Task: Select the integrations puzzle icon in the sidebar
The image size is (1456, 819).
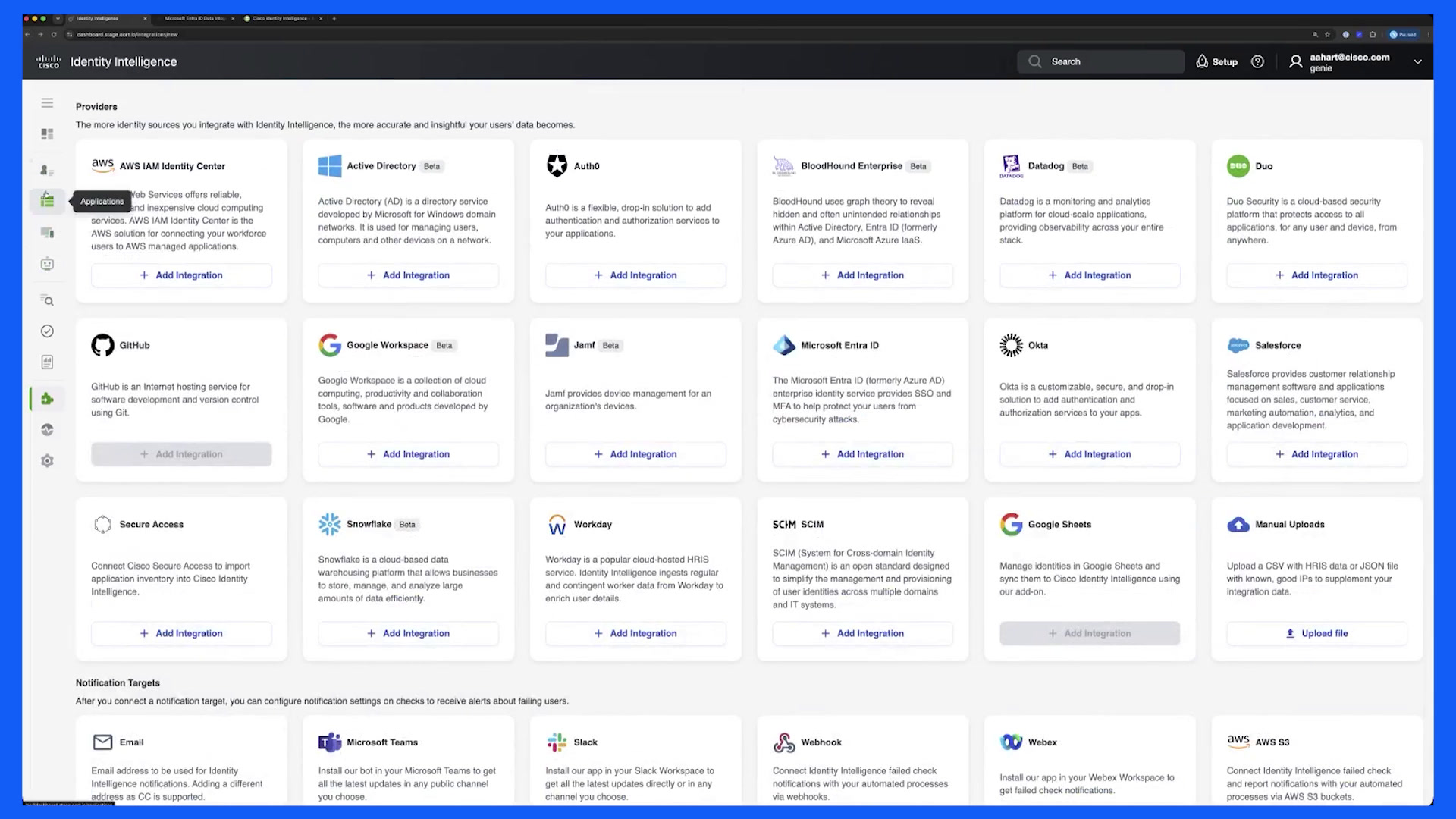Action: 47,399
